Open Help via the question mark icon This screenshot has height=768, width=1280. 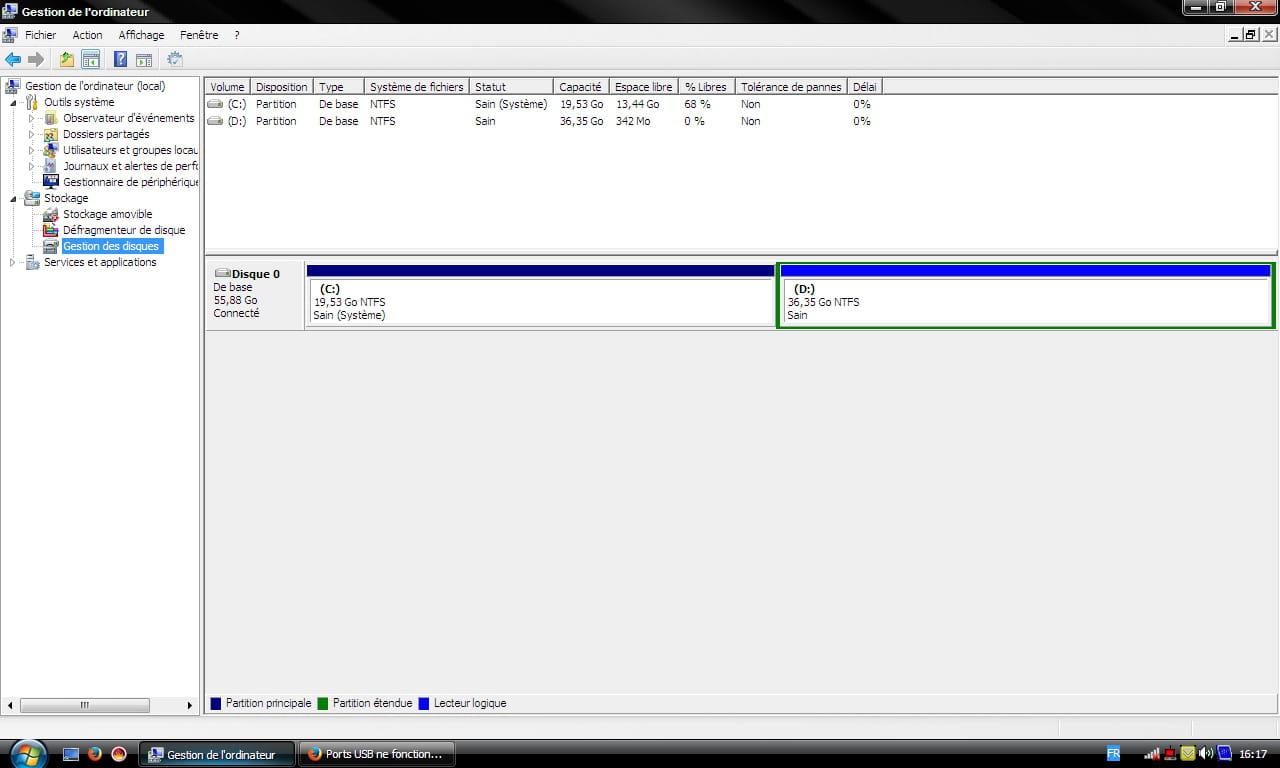coord(120,60)
